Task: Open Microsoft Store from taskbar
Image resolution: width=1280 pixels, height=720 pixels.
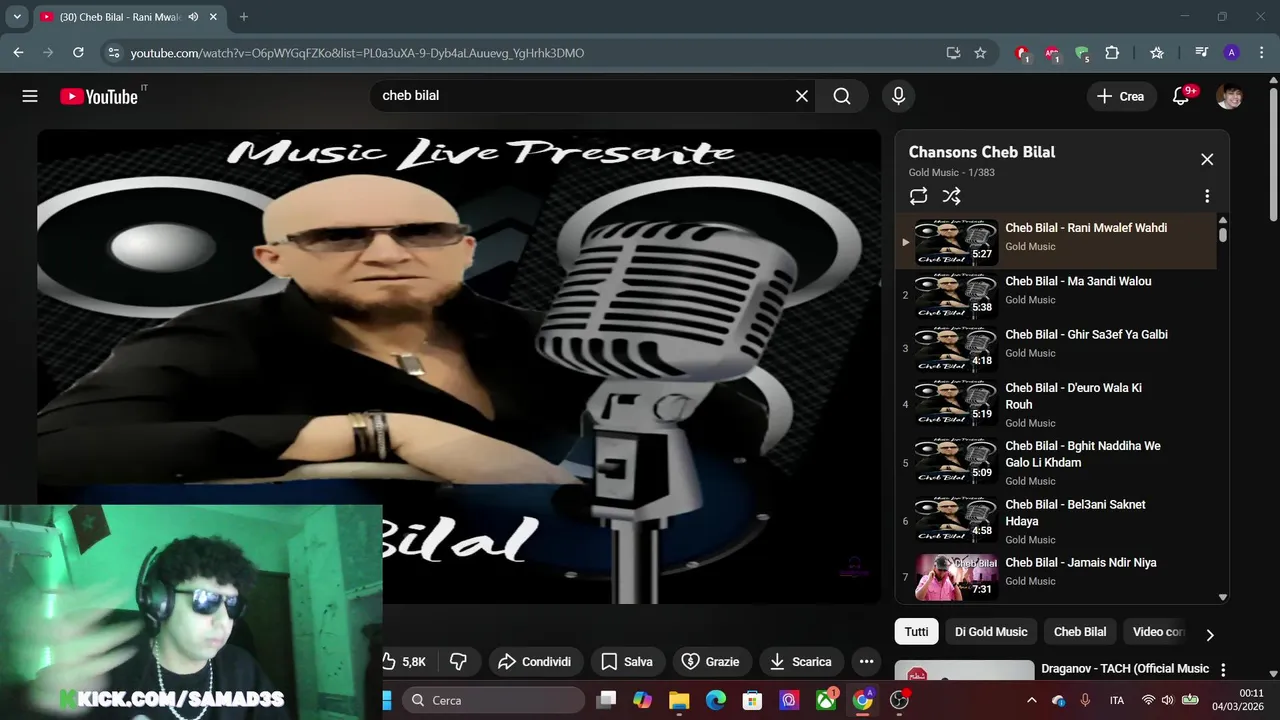Action: coord(752,700)
